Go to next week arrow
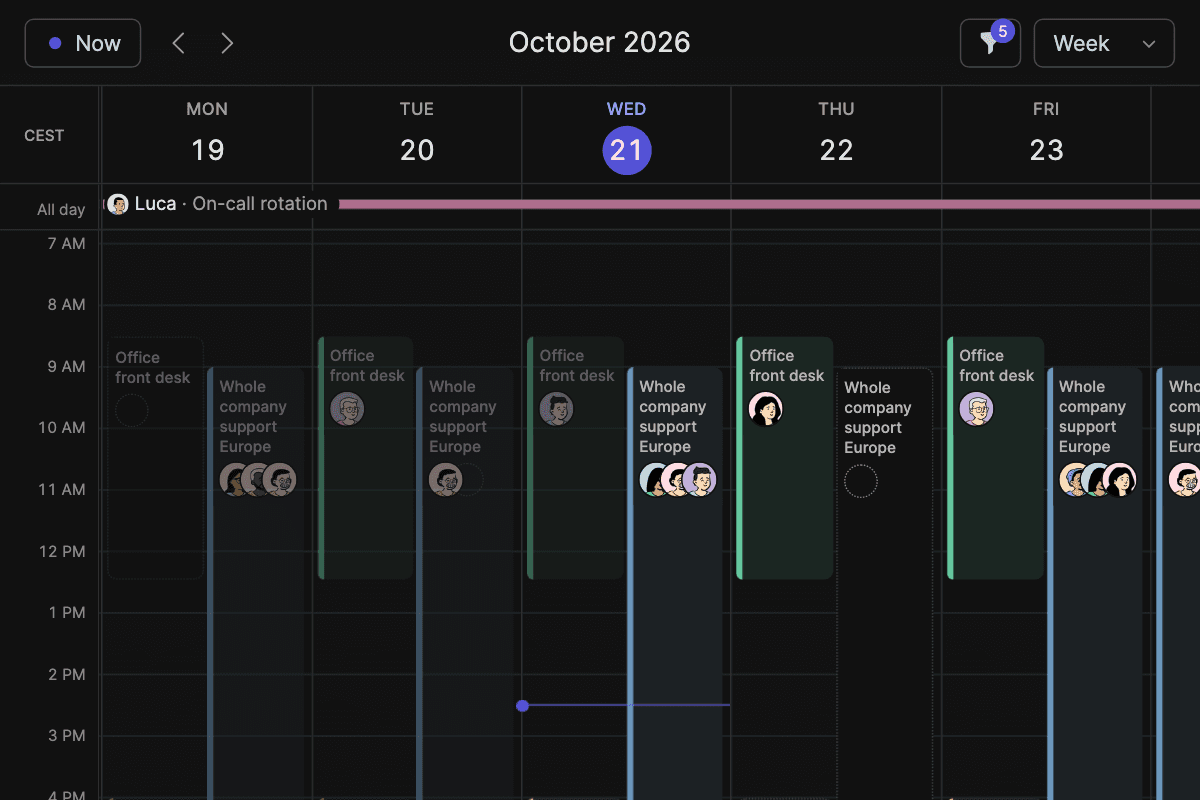Viewport: 1200px width, 800px height. 227,43
